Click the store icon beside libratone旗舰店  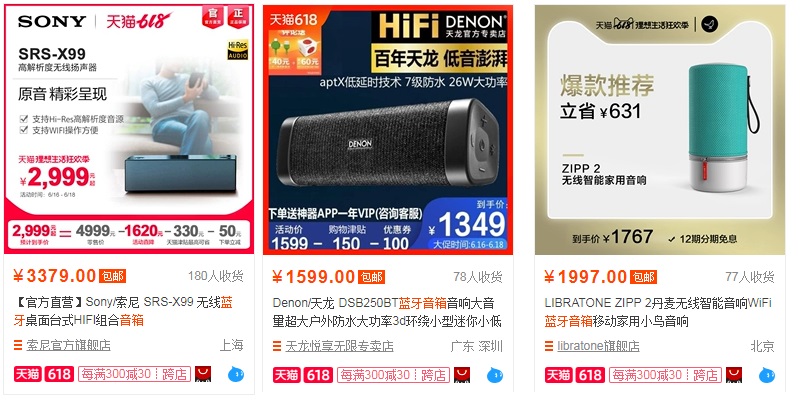(549, 346)
